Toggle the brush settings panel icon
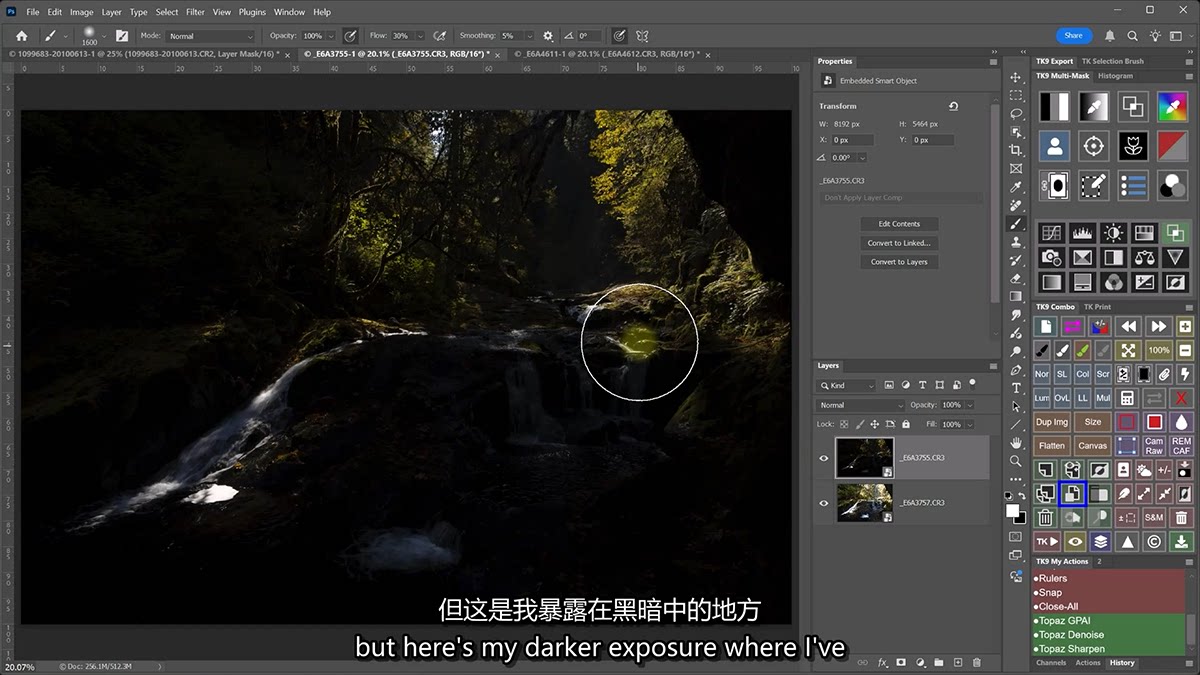Screen dimensions: 1200x675 [x=122, y=36]
